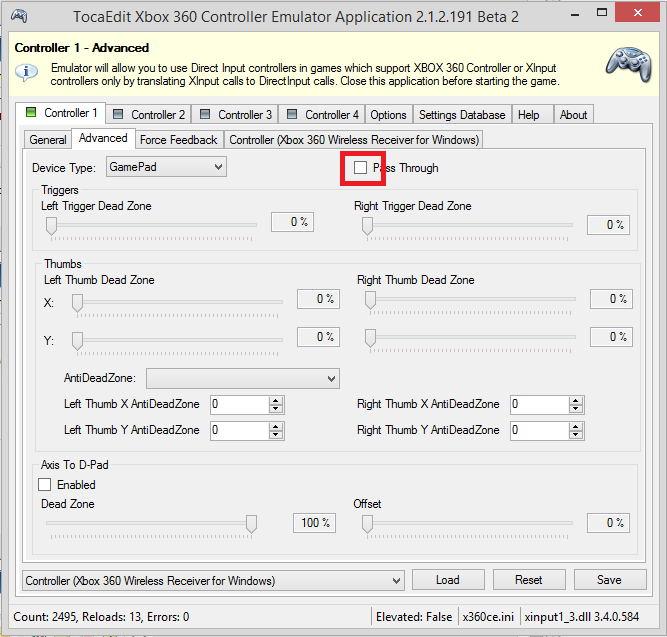Click the Left Thumb Dead Zone X slider

pyautogui.click(x=77, y=303)
